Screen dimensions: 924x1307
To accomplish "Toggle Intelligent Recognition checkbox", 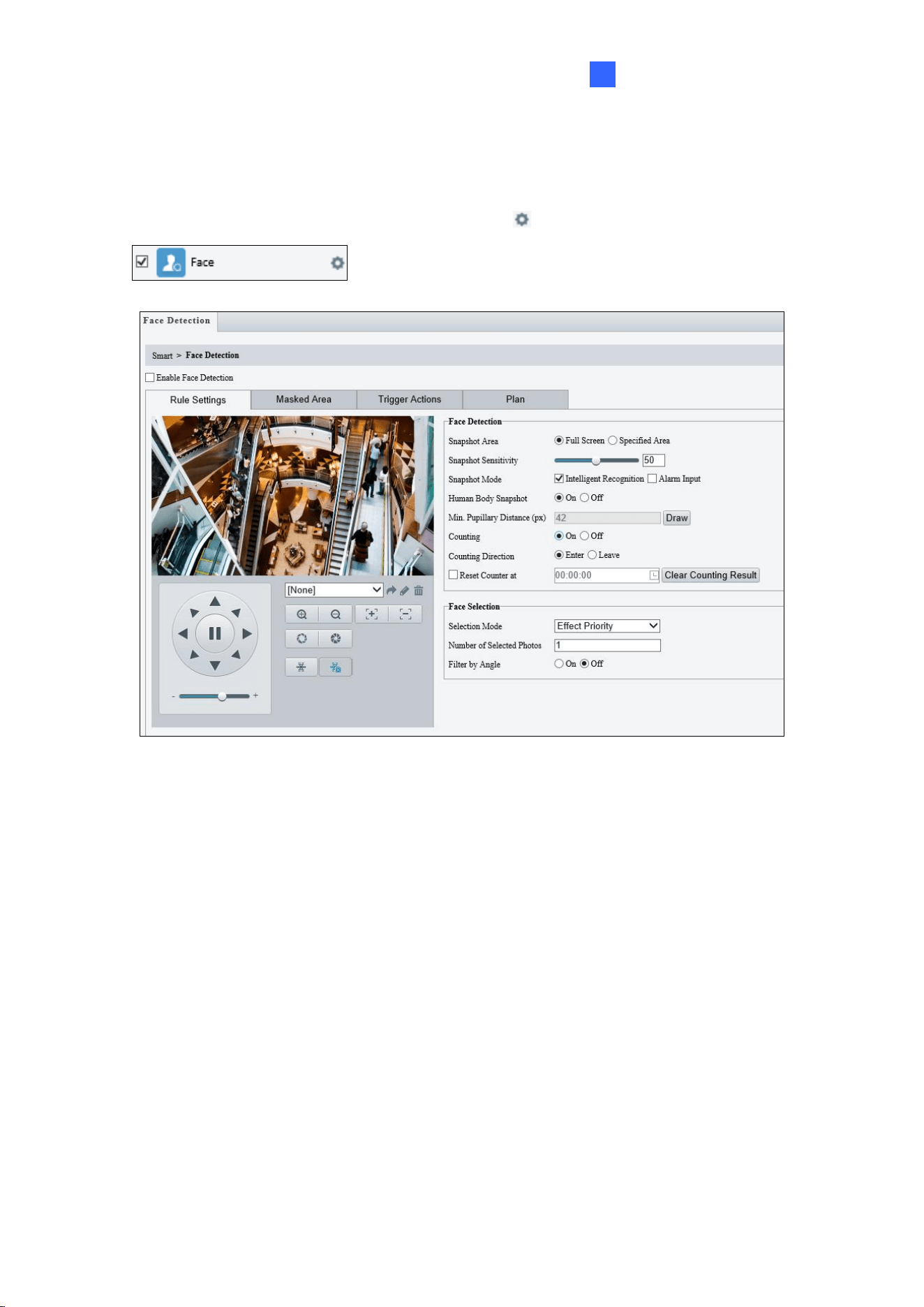I will 559,479.
